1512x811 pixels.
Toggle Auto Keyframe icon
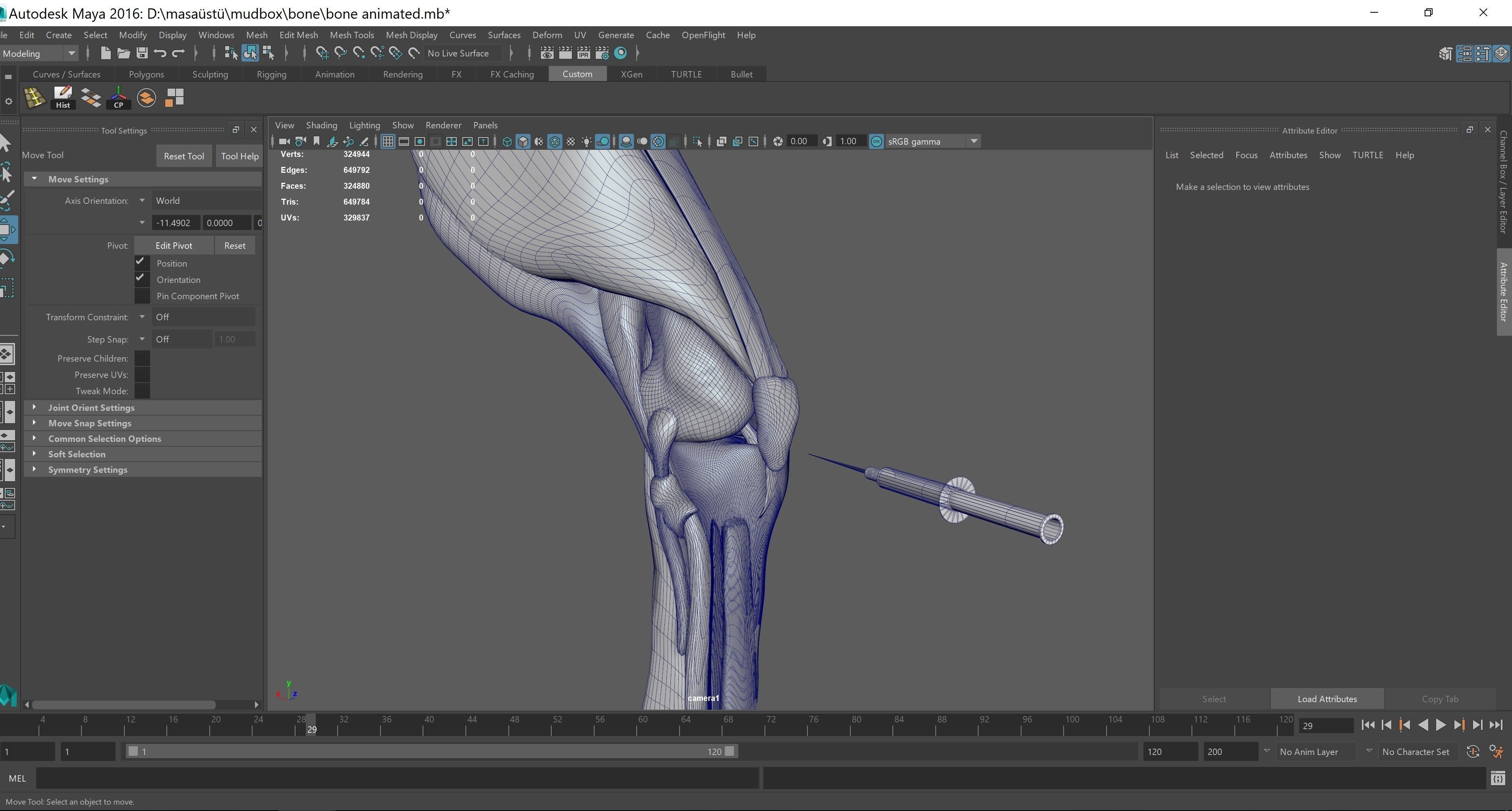point(1473,752)
